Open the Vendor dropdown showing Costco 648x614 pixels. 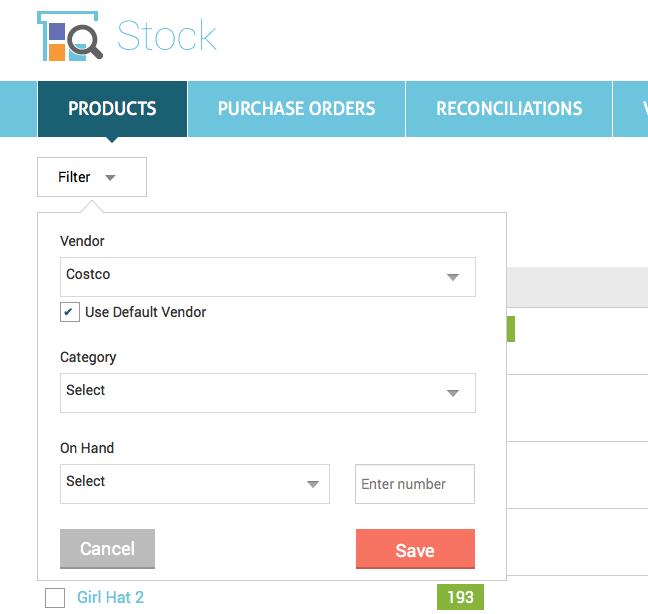268,277
